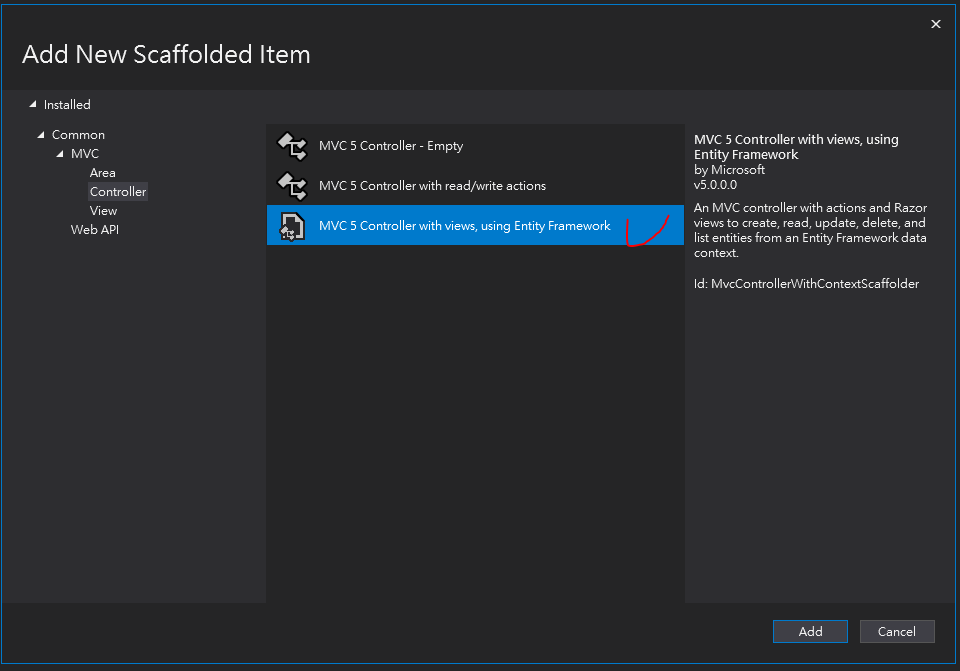Click the read/write actions controller icon

(x=292, y=186)
